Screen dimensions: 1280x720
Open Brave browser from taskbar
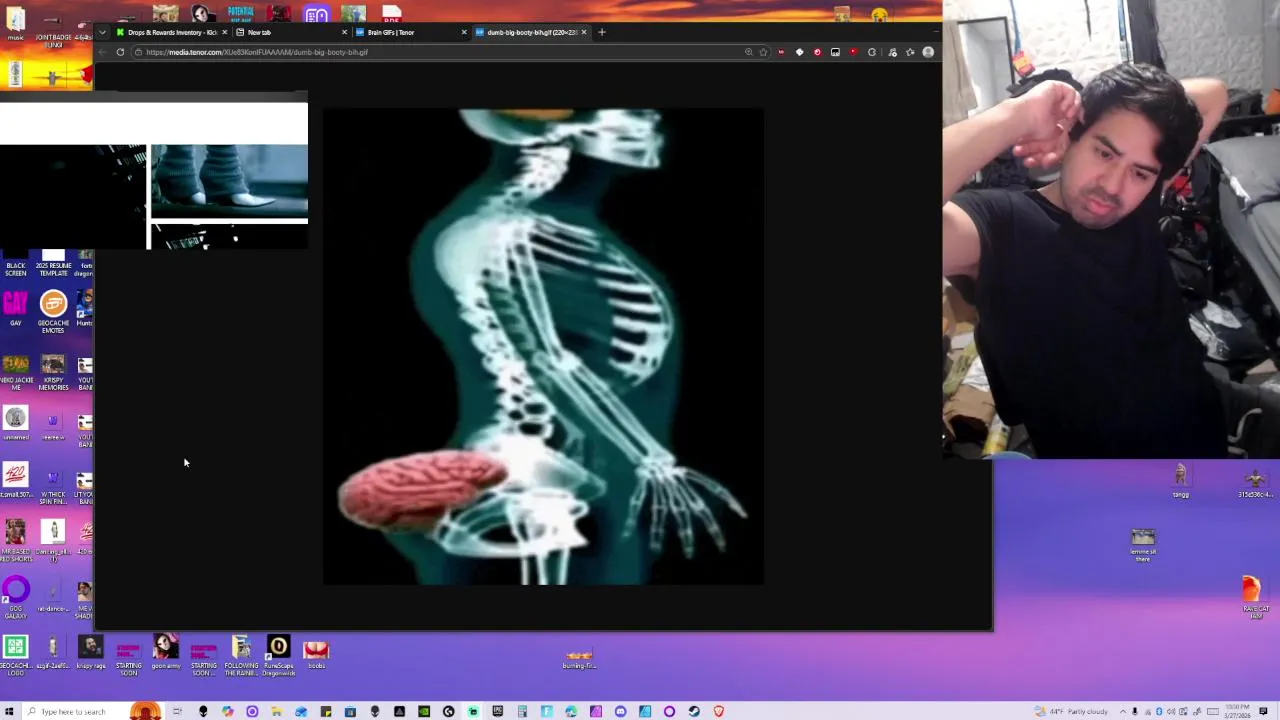719,711
